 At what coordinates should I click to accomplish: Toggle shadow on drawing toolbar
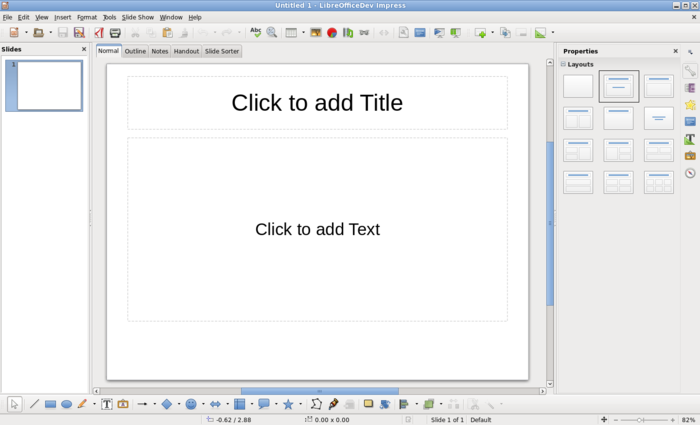pos(368,404)
